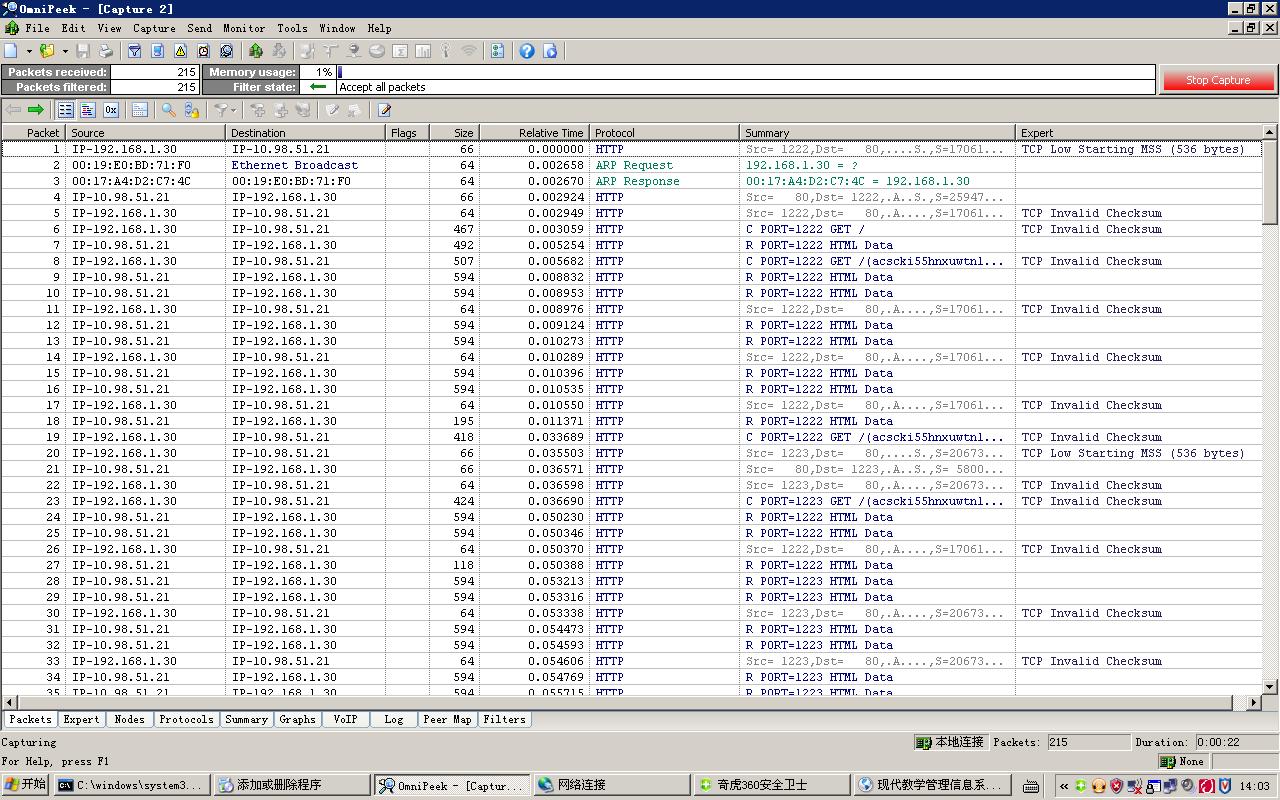Switch to 奇虎360安全卫士 taskbar window
1280x800 pixels.
tap(771, 785)
